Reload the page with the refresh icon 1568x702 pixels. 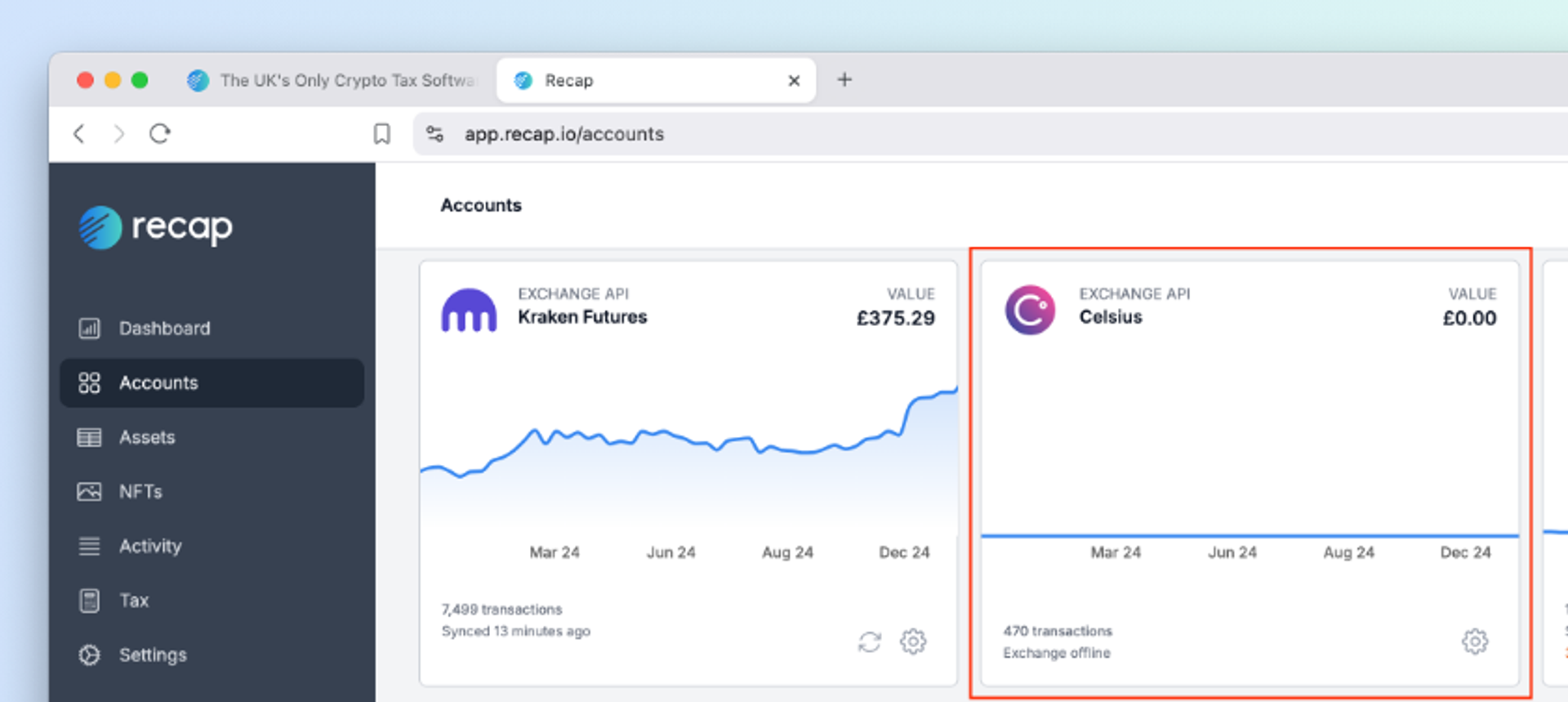click(160, 134)
